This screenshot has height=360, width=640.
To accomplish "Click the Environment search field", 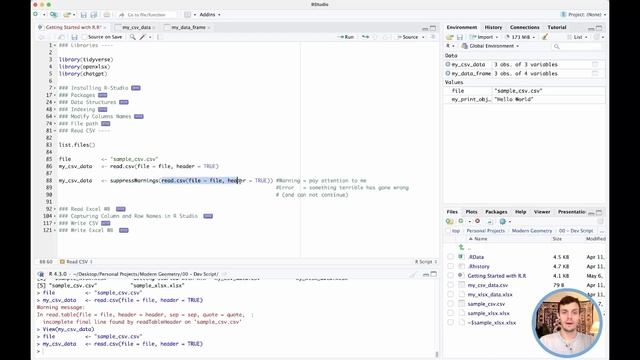I will pyautogui.click(x=577, y=46).
